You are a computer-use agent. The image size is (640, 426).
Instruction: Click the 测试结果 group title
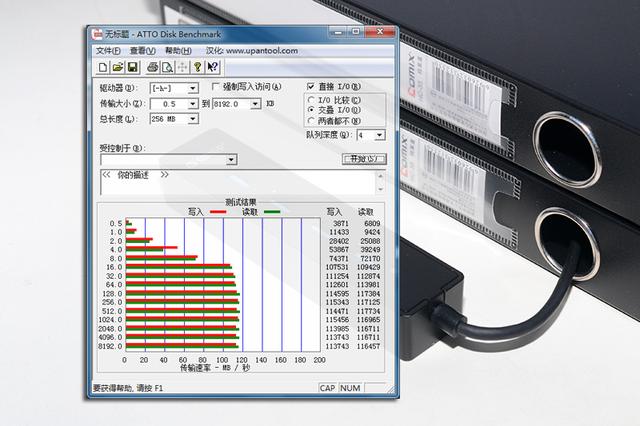pos(241,202)
